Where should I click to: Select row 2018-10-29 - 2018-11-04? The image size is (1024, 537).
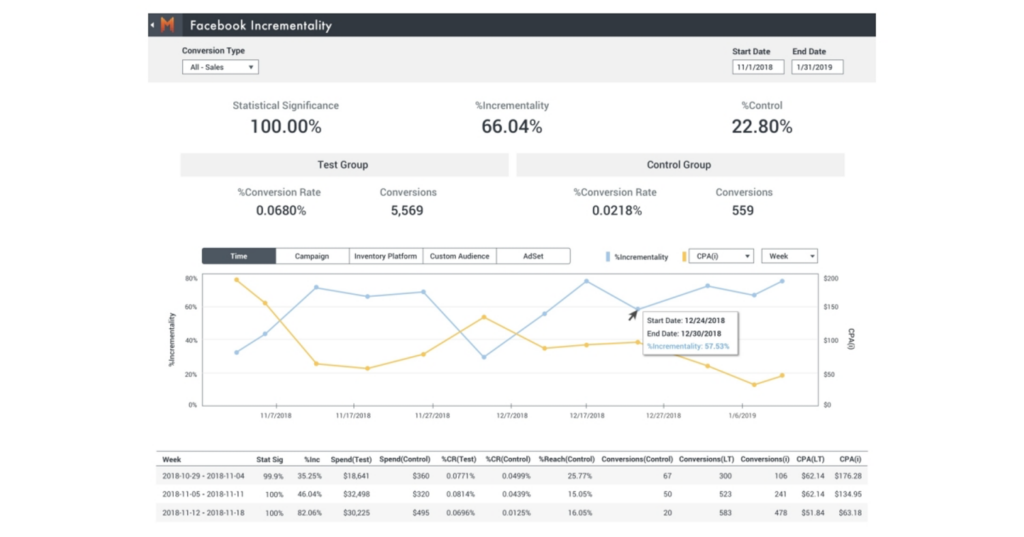[x=512, y=476]
